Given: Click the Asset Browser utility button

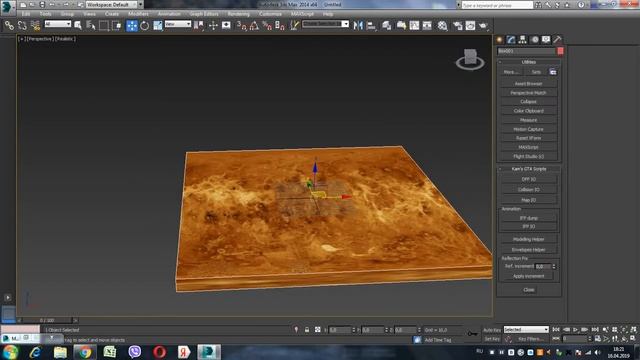Looking at the screenshot, I should [x=529, y=84].
